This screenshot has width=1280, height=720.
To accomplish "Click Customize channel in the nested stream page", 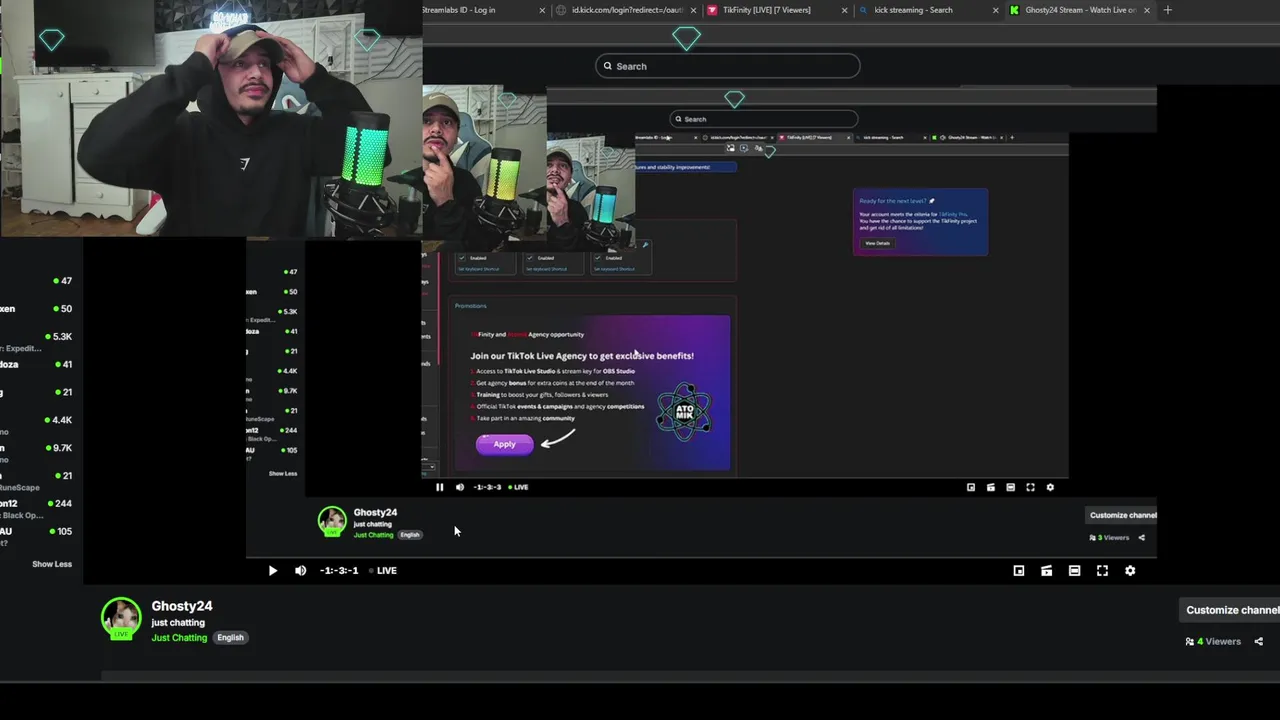I will pyautogui.click(x=1122, y=515).
